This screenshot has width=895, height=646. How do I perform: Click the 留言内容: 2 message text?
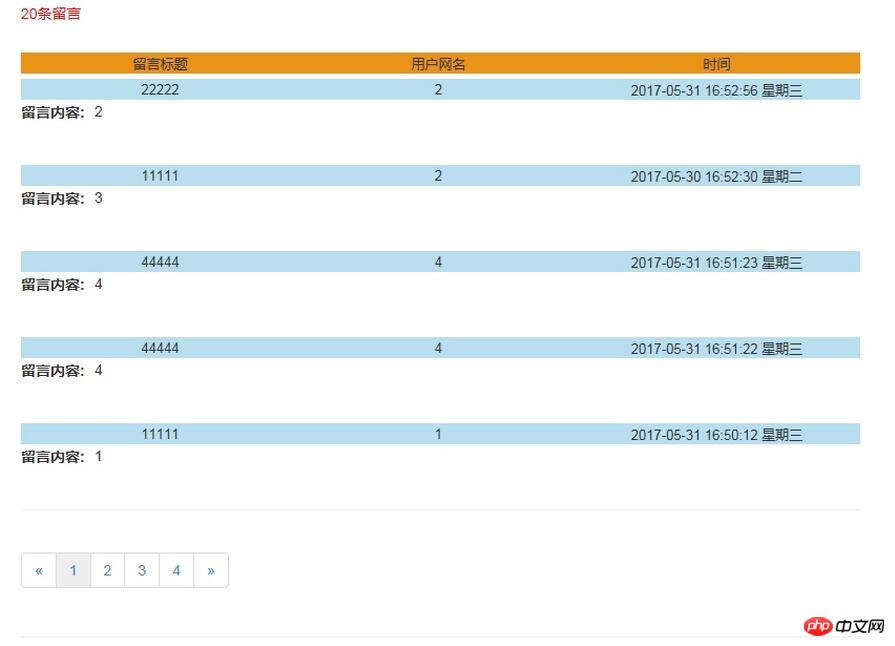[62, 113]
